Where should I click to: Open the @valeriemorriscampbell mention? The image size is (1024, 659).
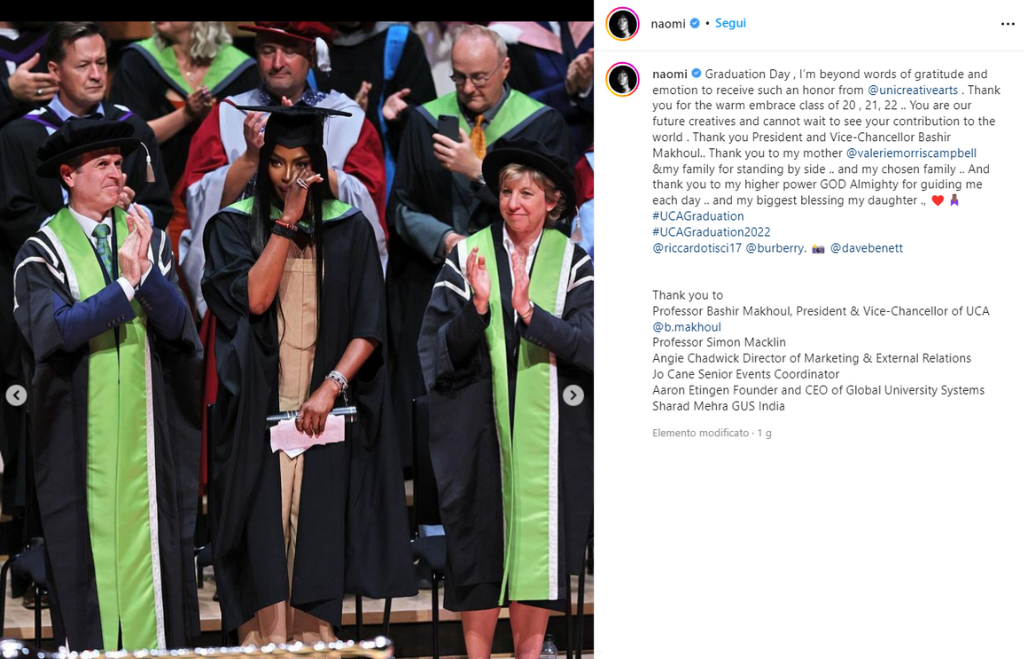point(911,153)
